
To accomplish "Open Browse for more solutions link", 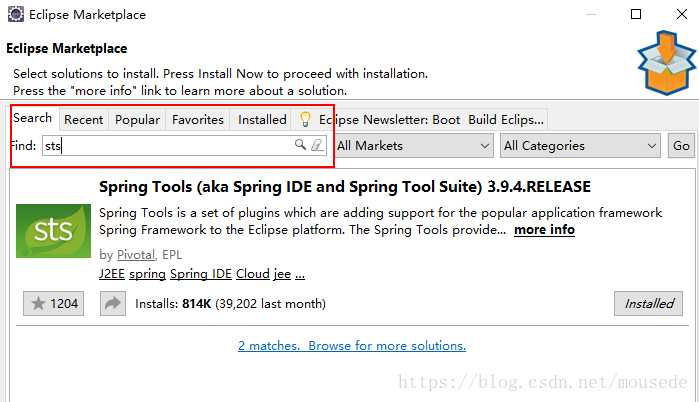I will click(x=352, y=345).
